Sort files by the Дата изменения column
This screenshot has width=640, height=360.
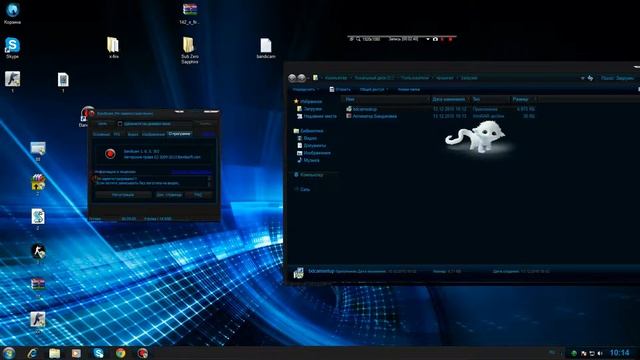point(449,99)
